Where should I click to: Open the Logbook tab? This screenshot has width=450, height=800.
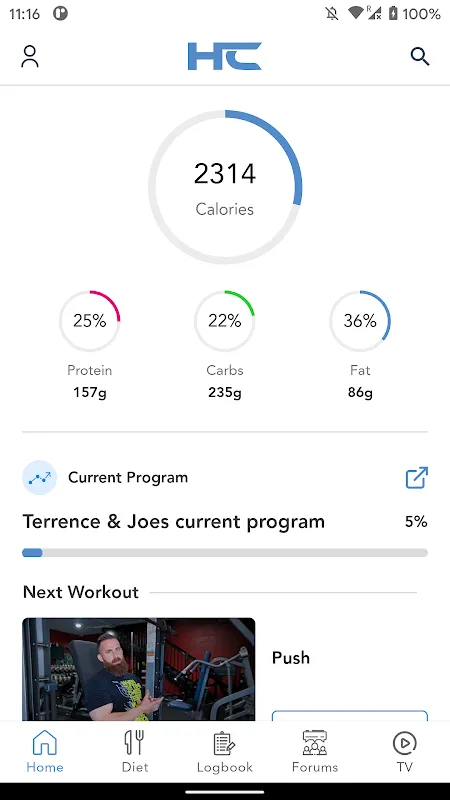coord(224,751)
